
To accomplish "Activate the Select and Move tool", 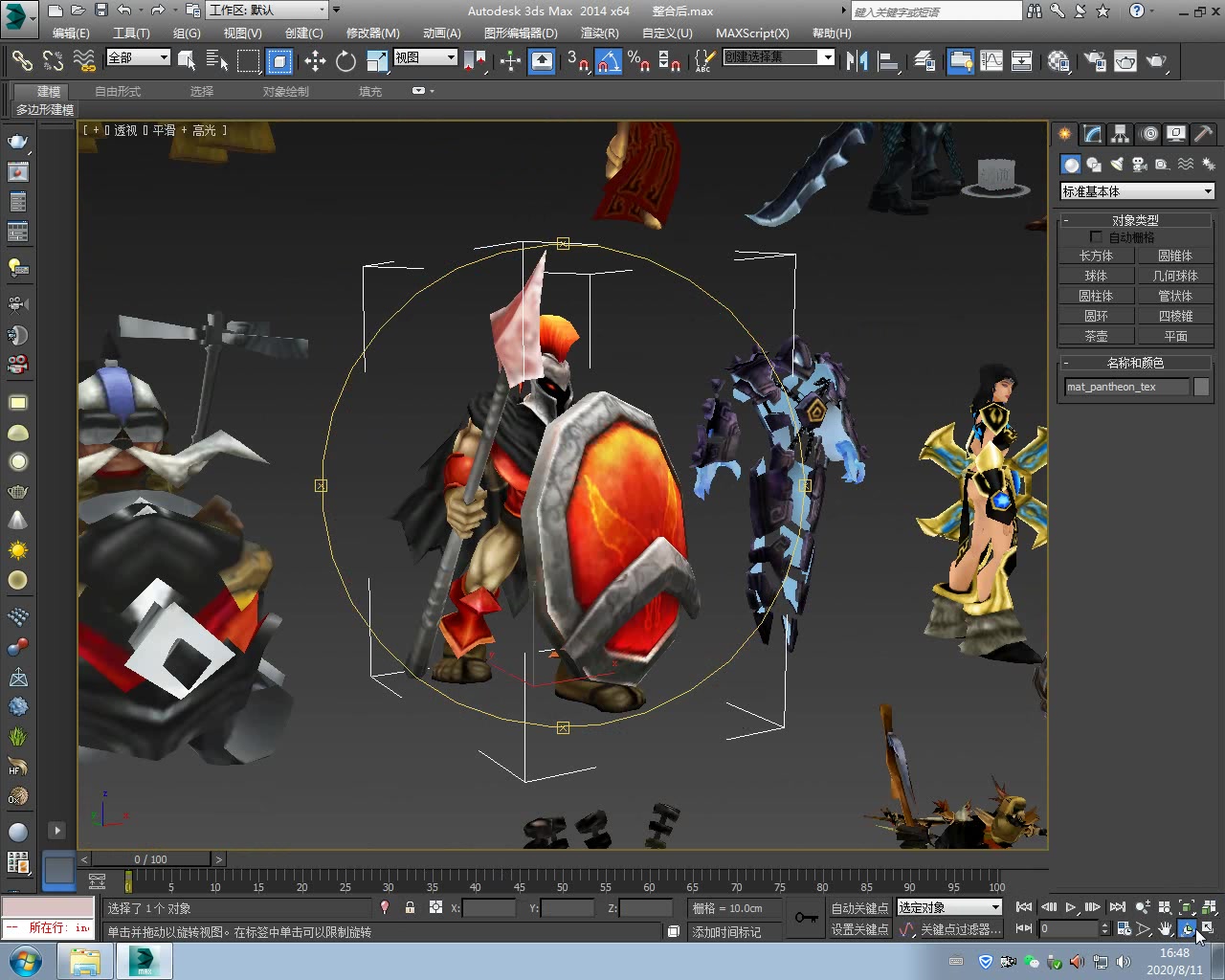I will 315,61.
